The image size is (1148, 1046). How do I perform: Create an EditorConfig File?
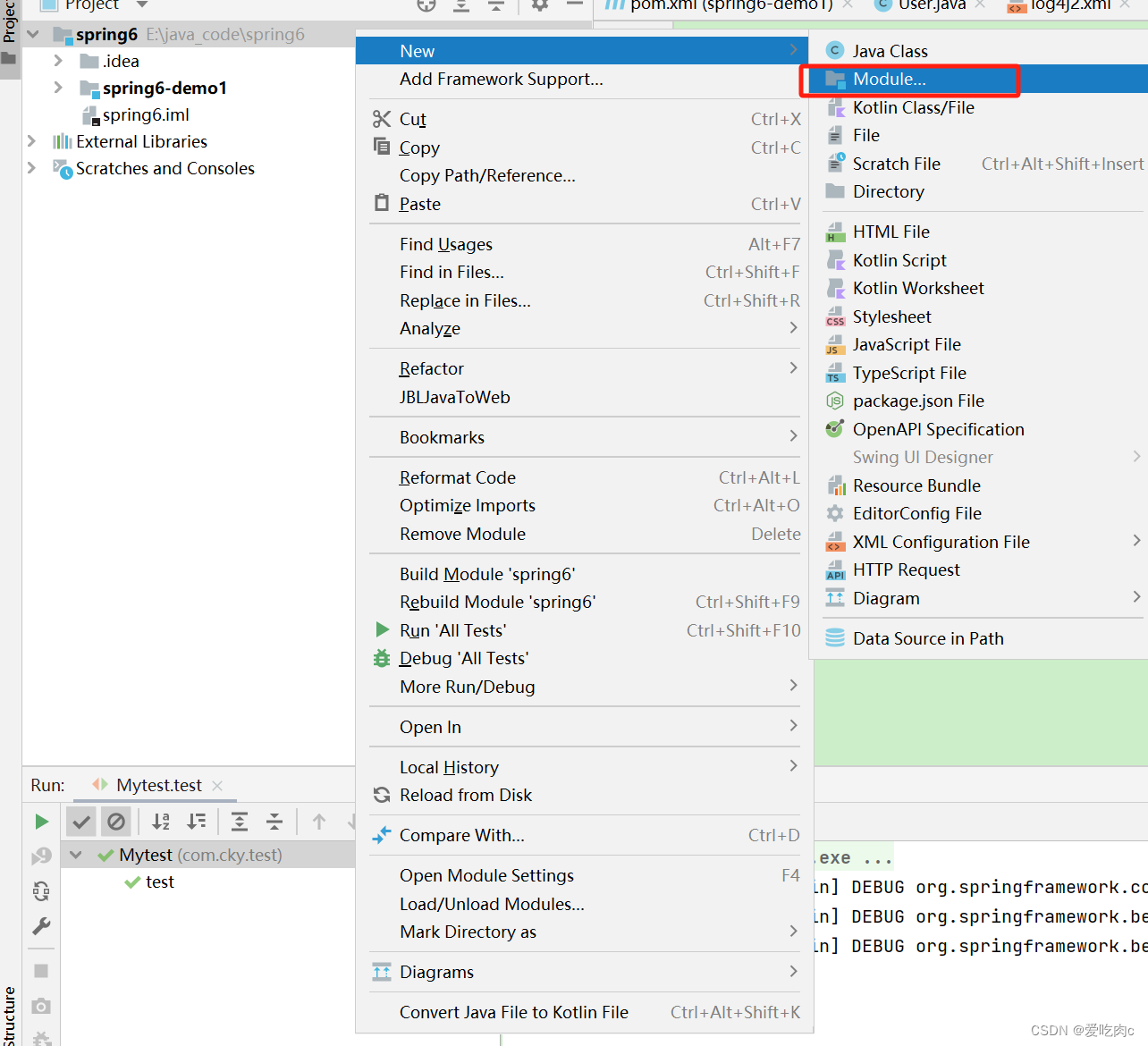978,513
